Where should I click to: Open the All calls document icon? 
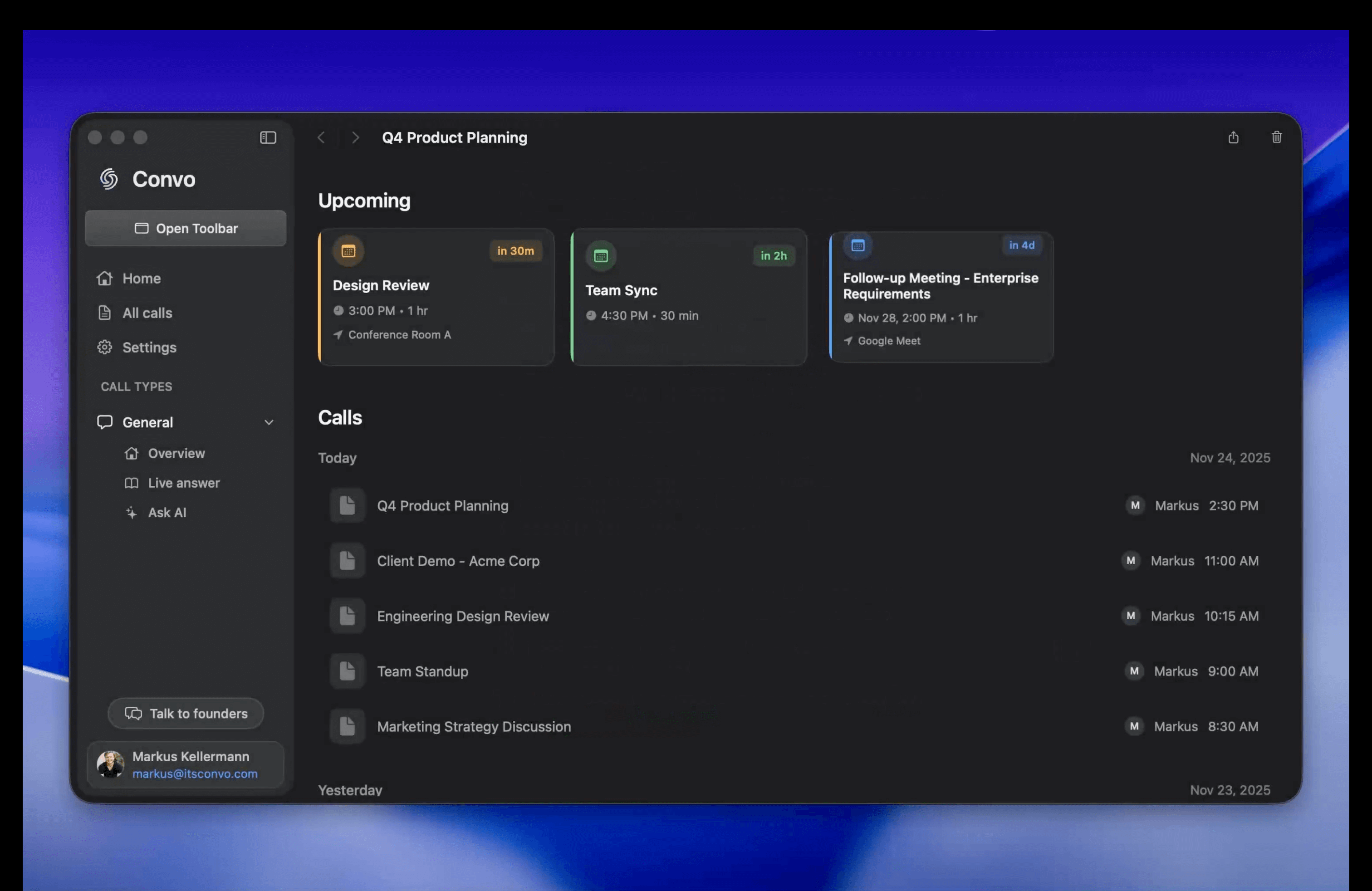pos(104,313)
